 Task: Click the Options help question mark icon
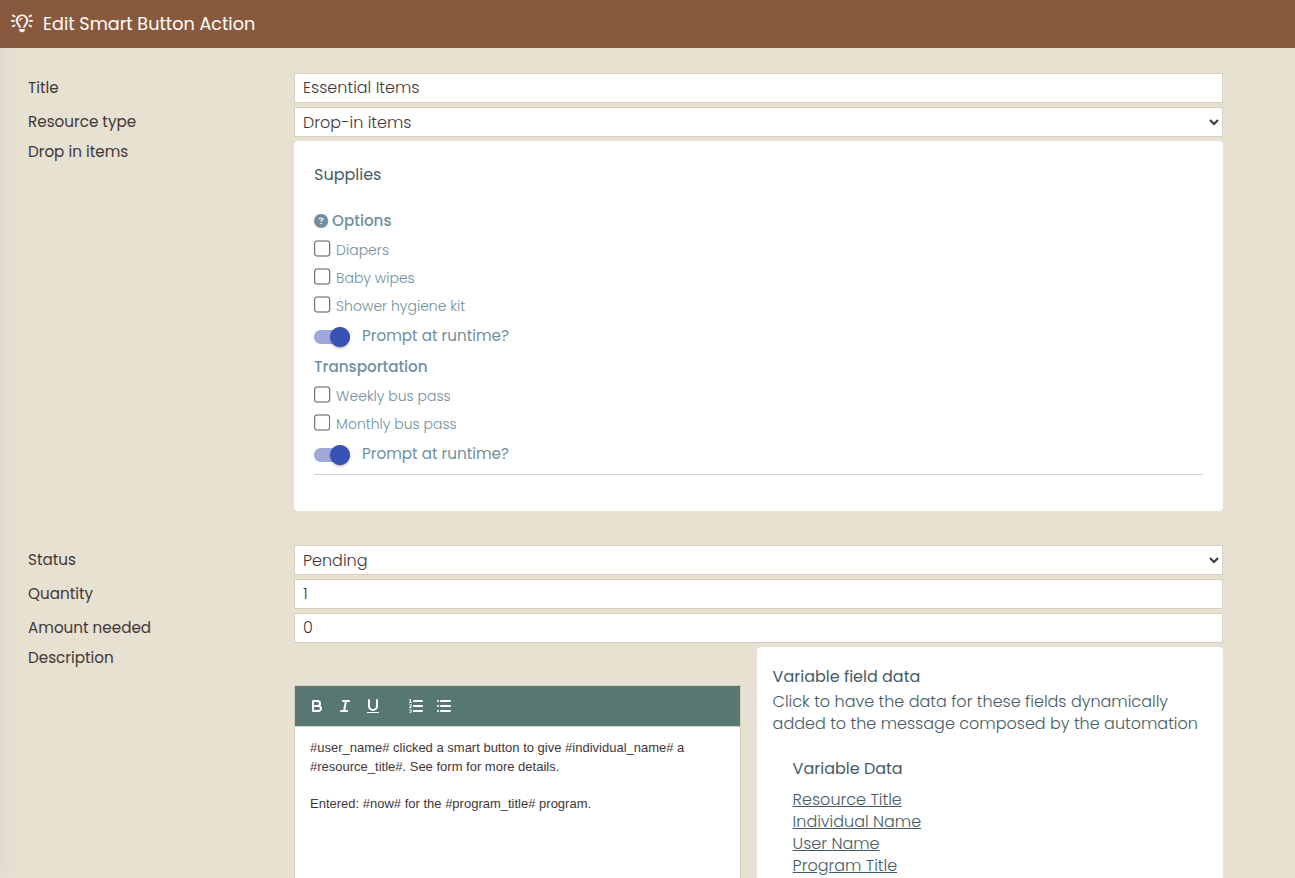pyautogui.click(x=321, y=221)
